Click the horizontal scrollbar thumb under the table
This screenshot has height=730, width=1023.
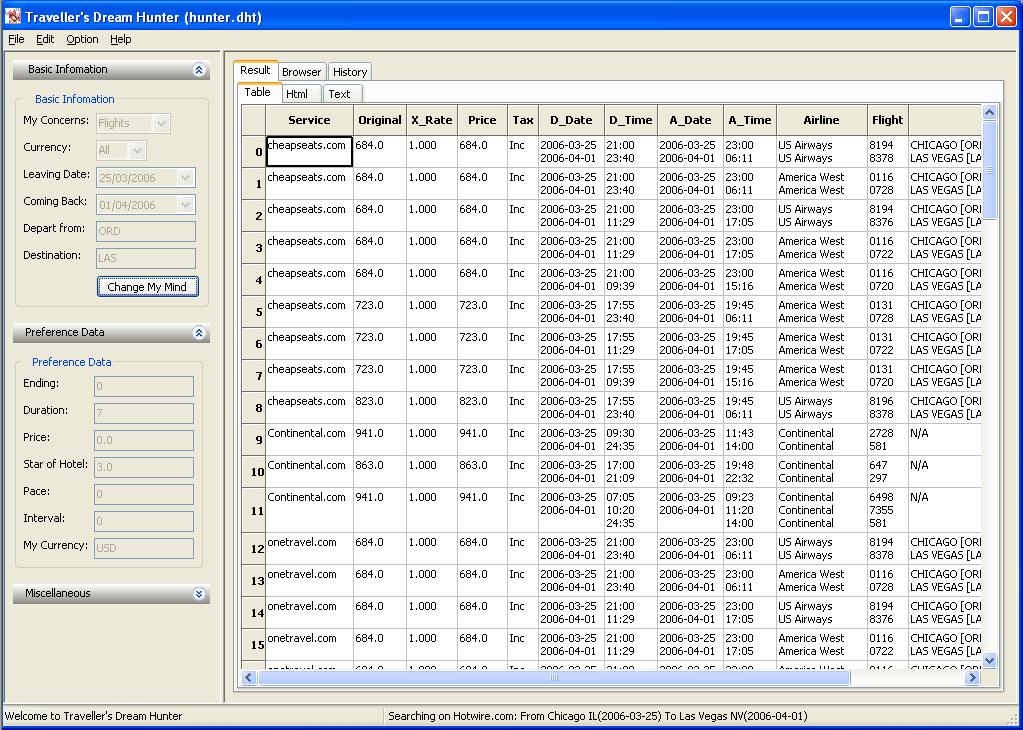pyautogui.click(x=554, y=678)
